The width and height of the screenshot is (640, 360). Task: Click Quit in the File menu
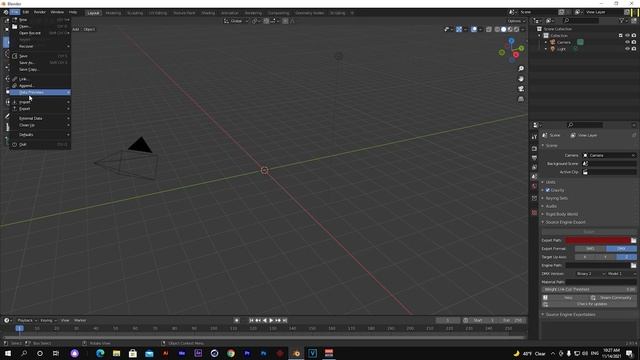click(x=40, y=144)
